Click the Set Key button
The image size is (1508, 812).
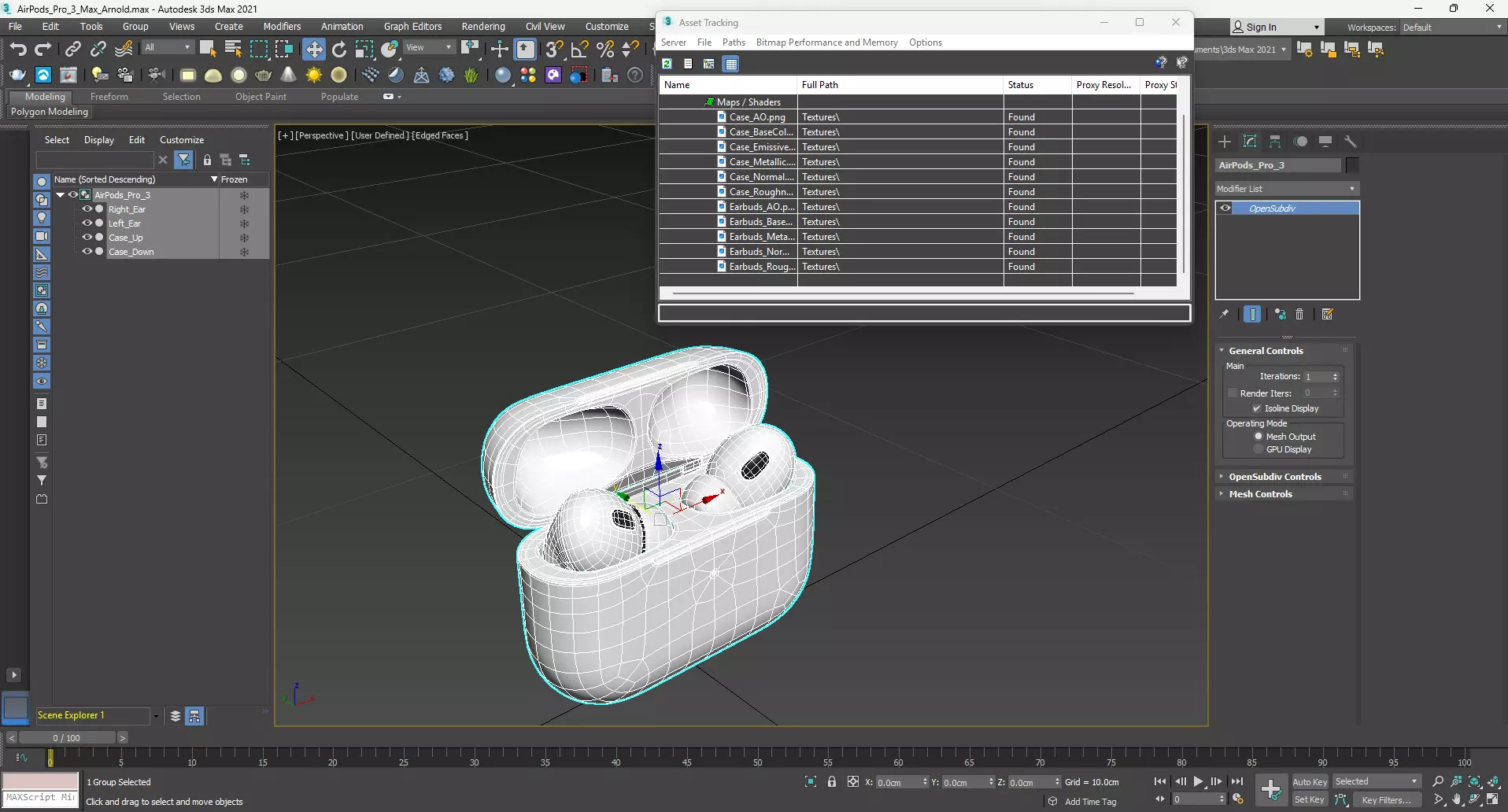coord(1310,799)
